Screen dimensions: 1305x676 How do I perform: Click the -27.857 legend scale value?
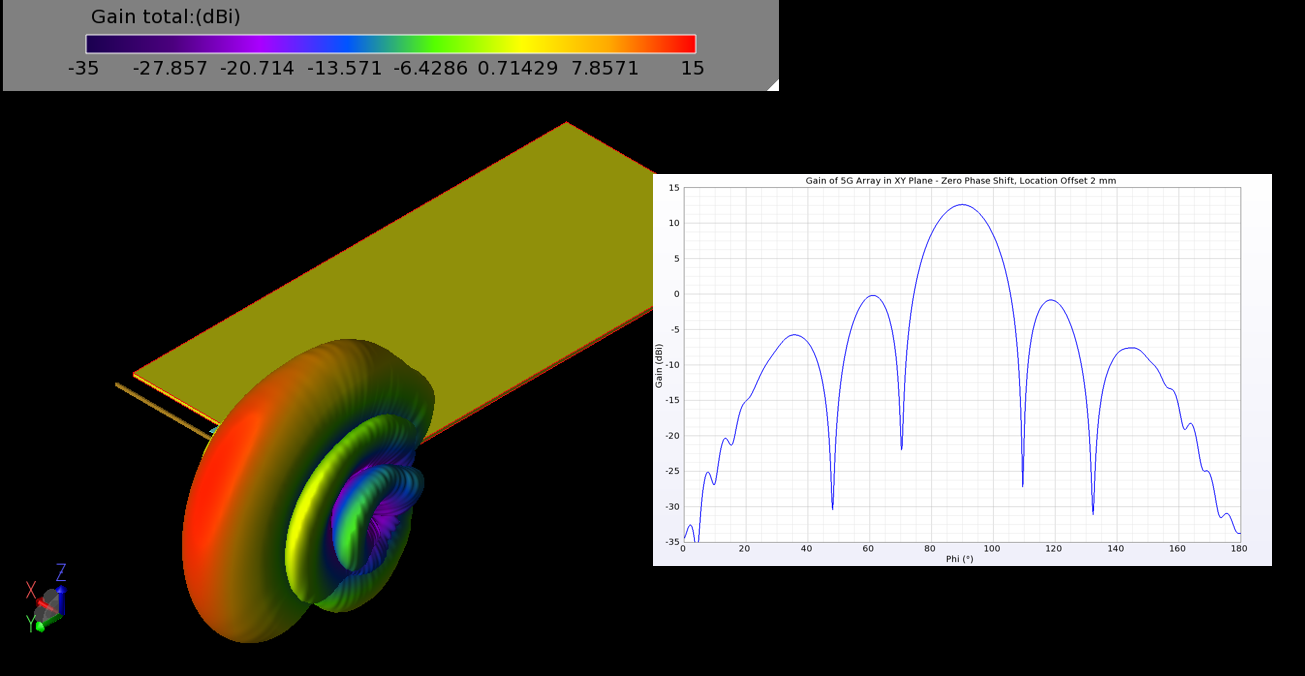click(170, 68)
